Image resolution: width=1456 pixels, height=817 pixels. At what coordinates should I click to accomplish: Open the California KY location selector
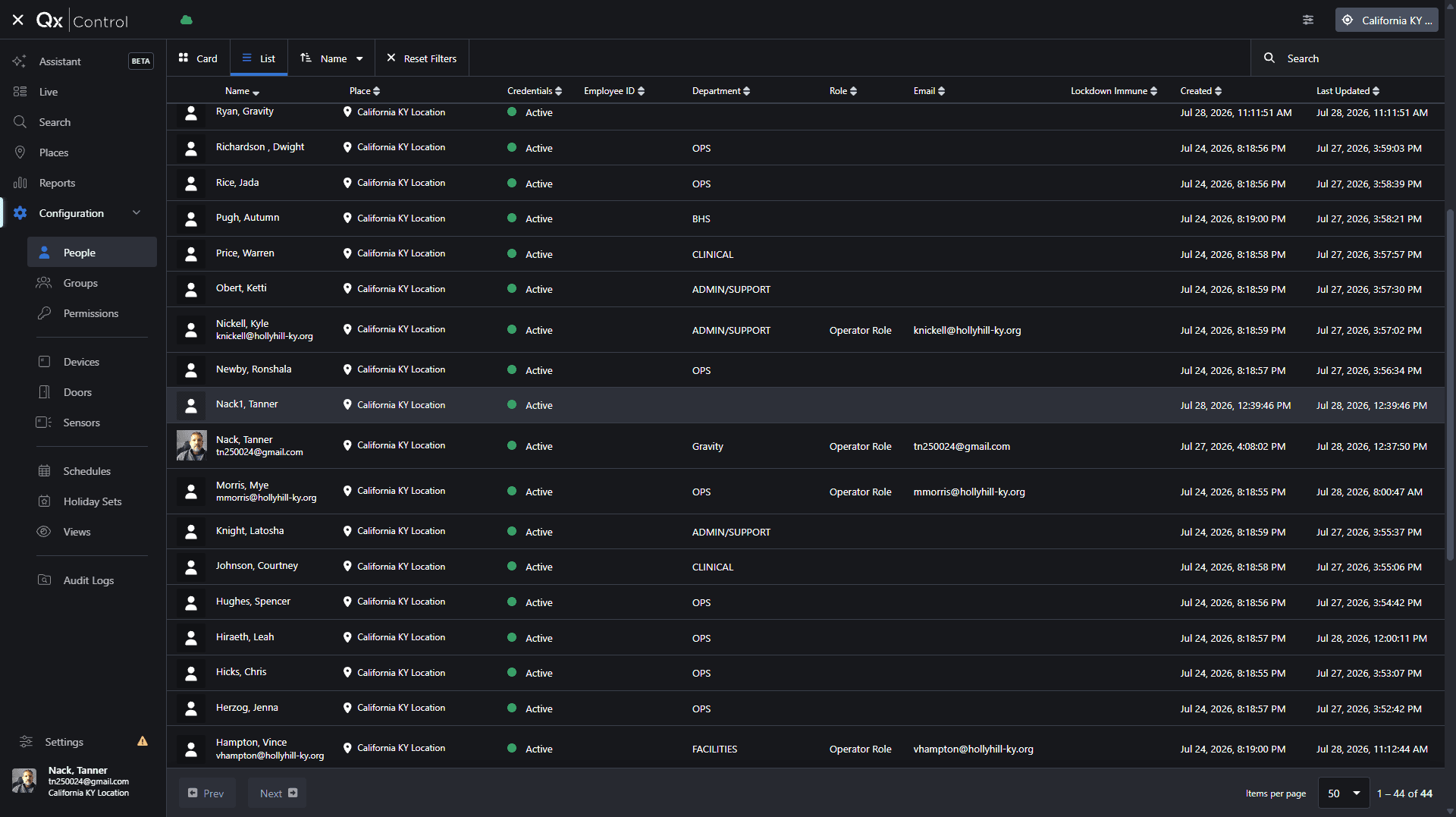[x=1386, y=20]
